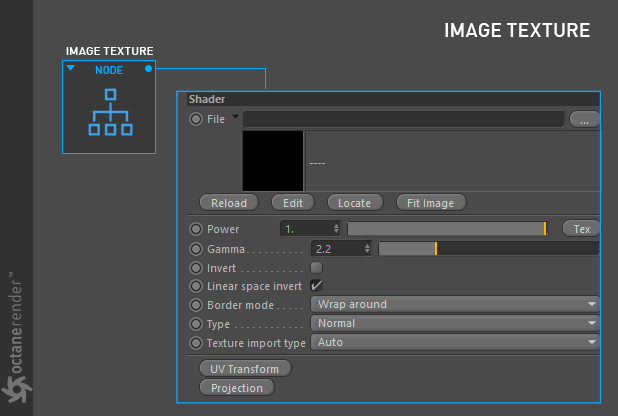The height and width of the screenshot is (416, 618).
Task: Click the Octane Render logo icon
Action: (x=17, y=389)
